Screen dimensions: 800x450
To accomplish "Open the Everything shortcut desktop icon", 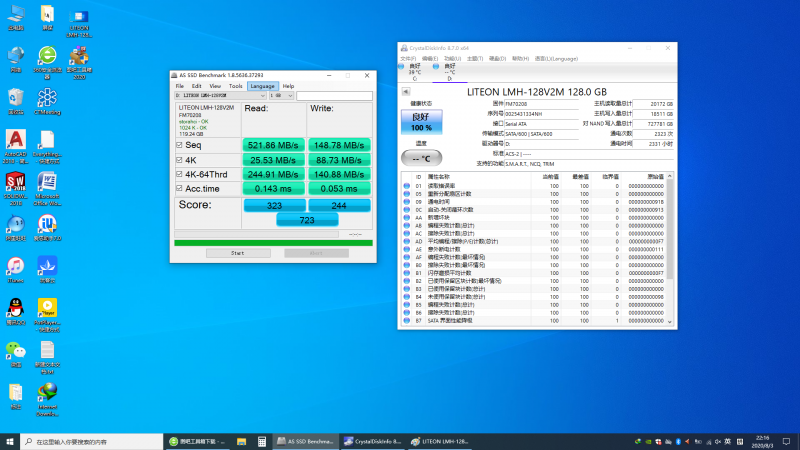I will pyautogui.click(x=47, y=146).
